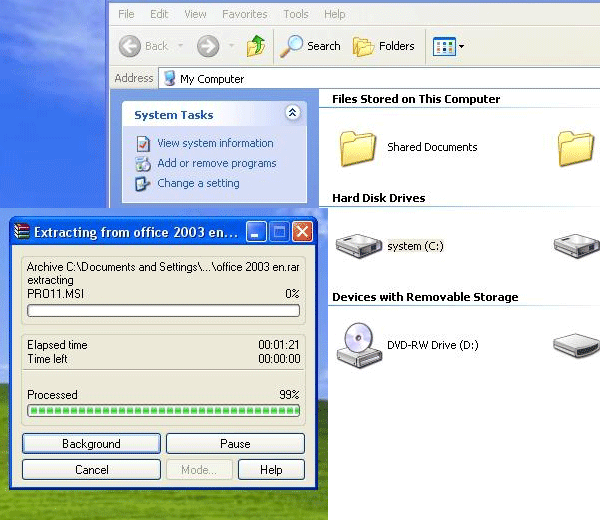This screenshot has height=520, width=600.
Task: Open the Tools menu
Action: 296,14
